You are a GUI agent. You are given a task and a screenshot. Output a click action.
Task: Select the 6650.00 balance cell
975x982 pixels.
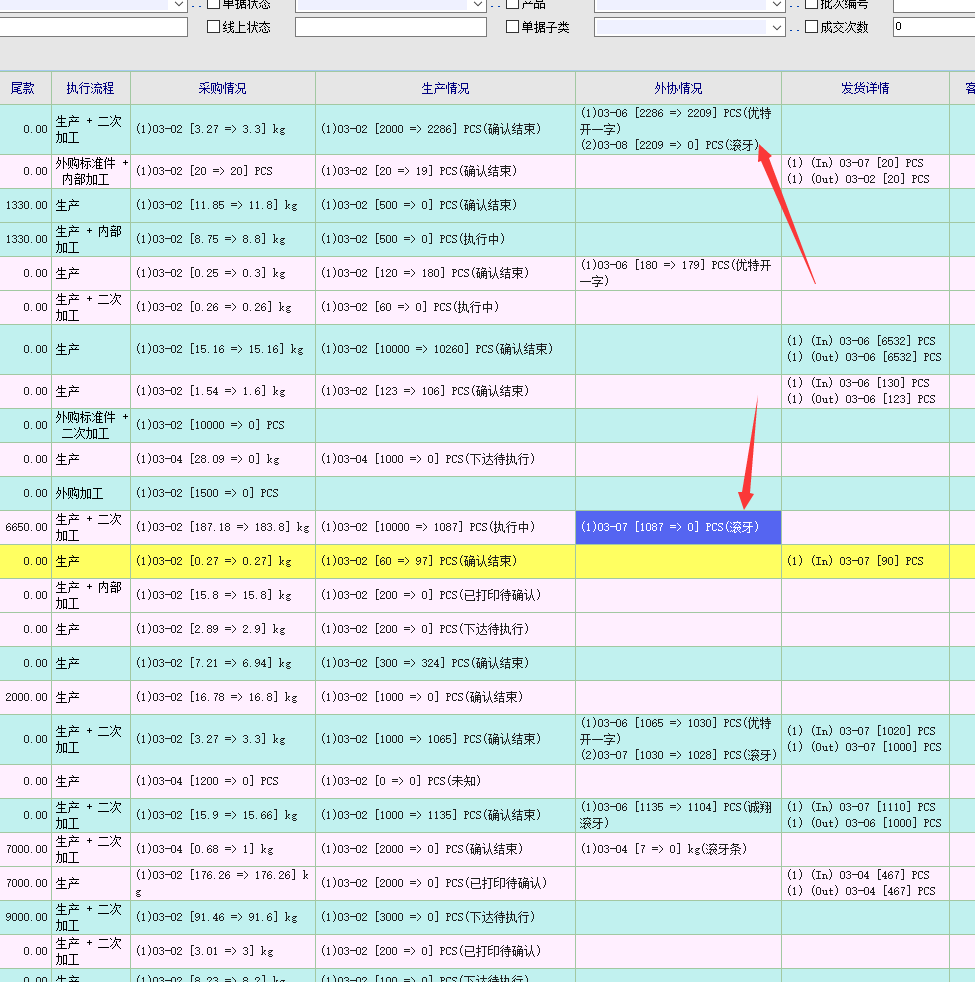25,527
